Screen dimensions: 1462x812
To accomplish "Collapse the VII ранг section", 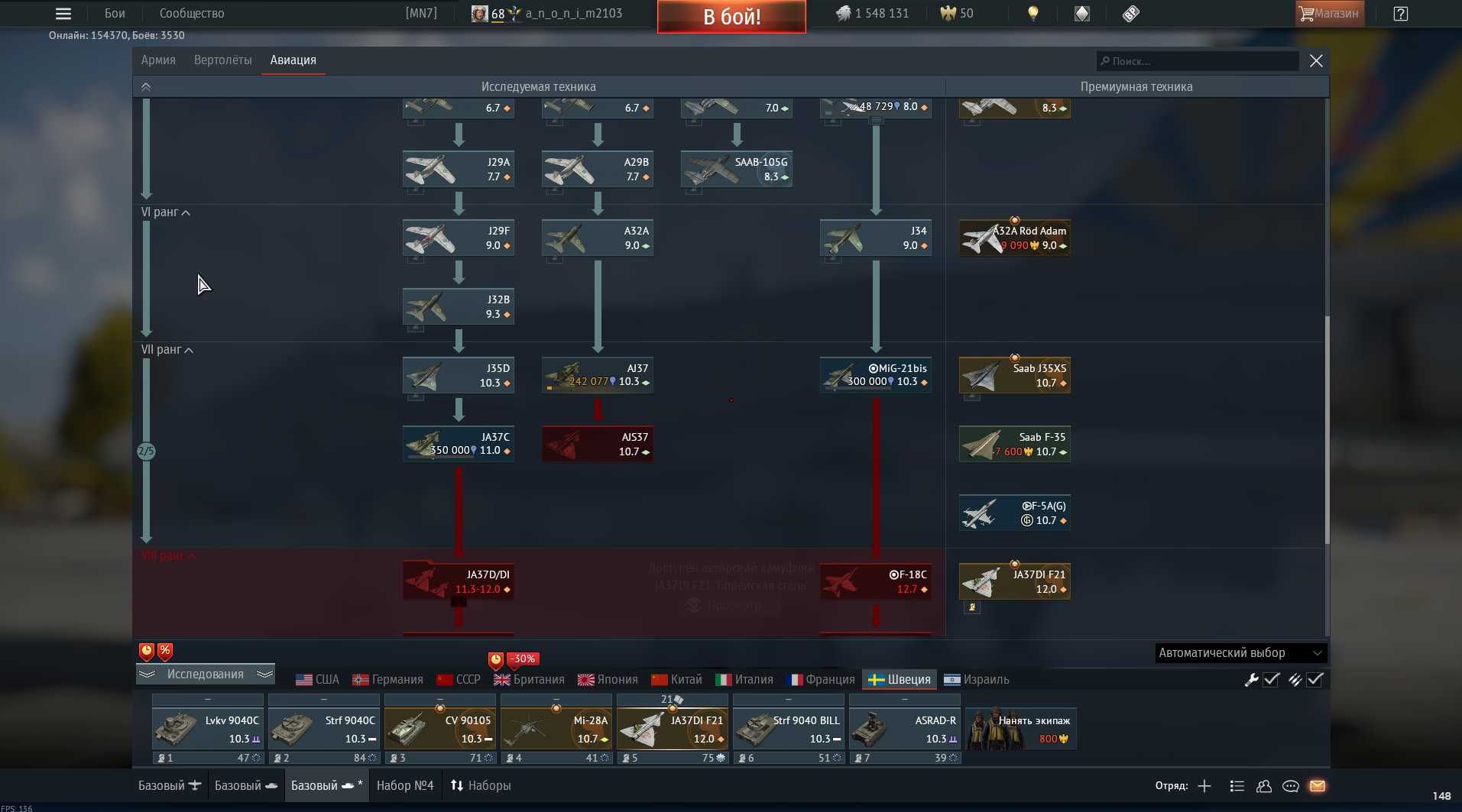I will point(167,350).
